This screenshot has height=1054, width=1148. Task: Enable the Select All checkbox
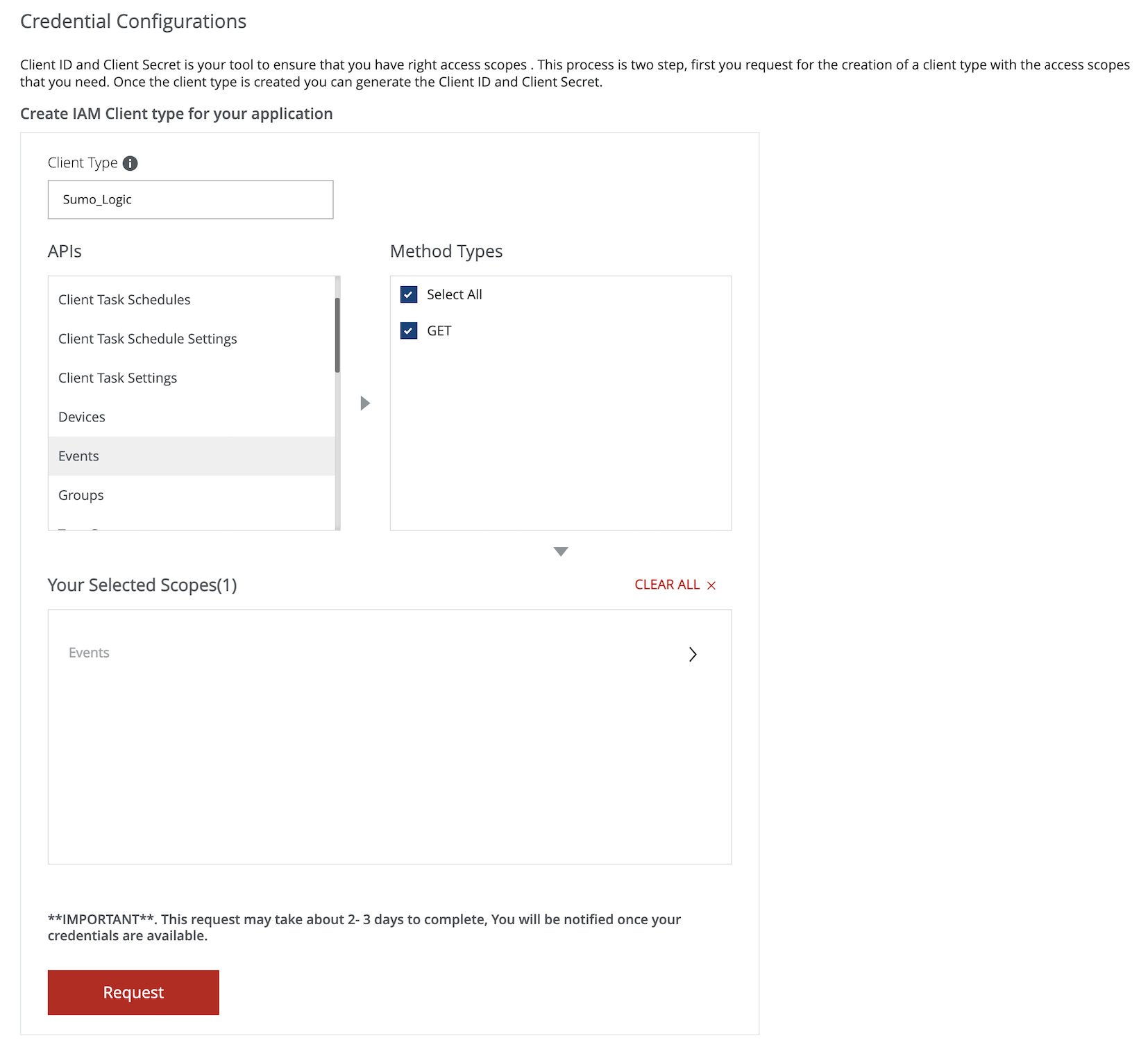pyautogui.click(x=408, y=294)
